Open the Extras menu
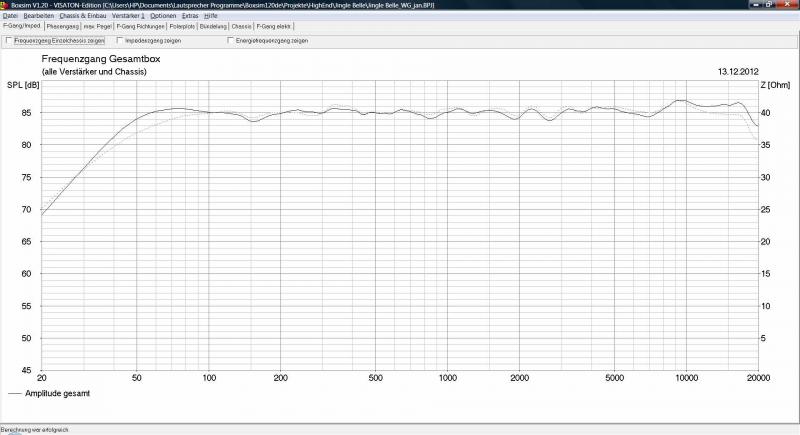The height and width of the screenshot is (435, 800). pos(190,16)
